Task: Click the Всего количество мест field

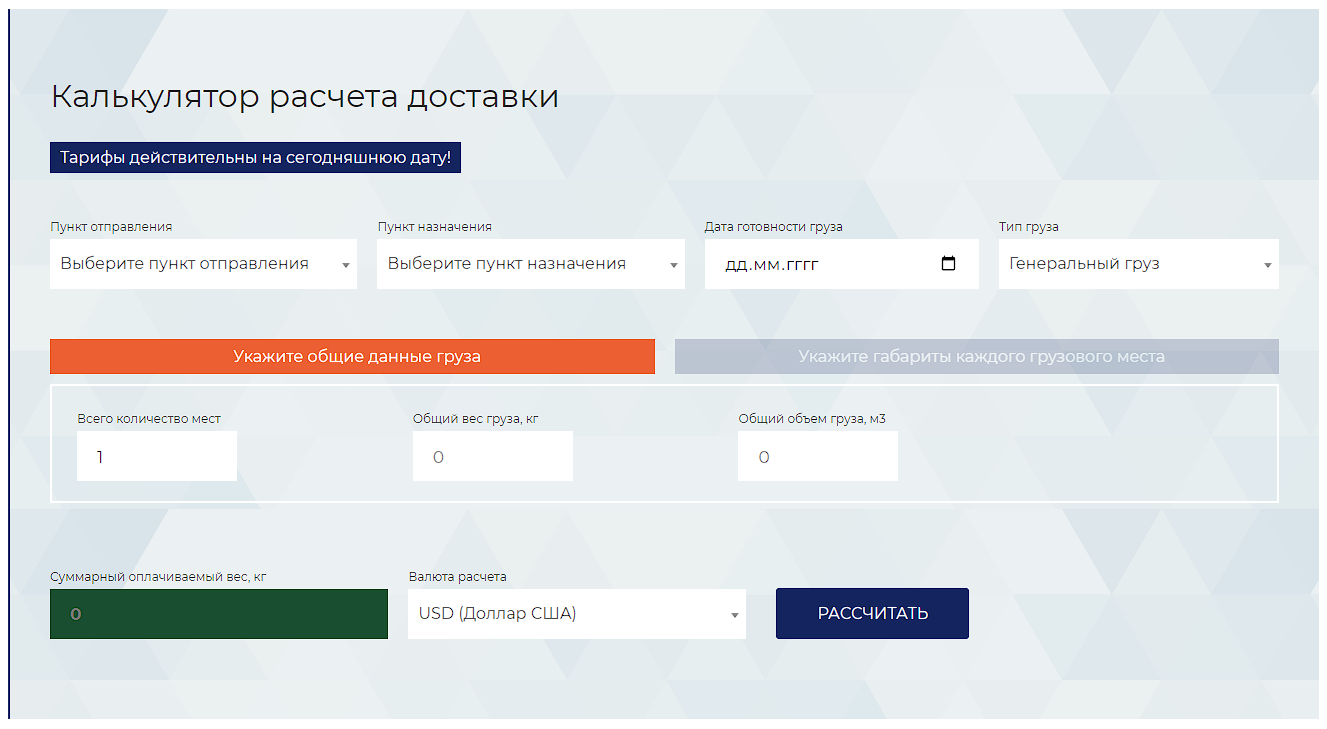Action: pyautogui.click(x=157, y=457)
